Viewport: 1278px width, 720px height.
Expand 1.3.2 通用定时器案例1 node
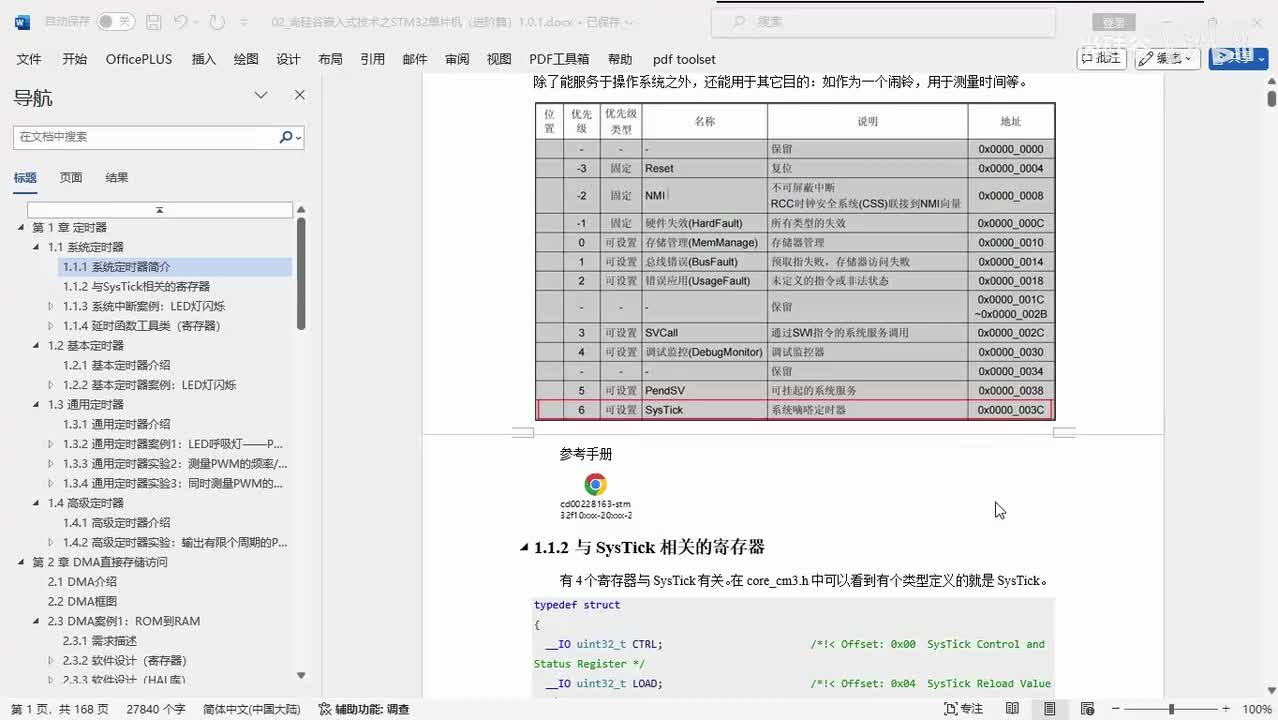pyautogui.click(x=51, y=444)
